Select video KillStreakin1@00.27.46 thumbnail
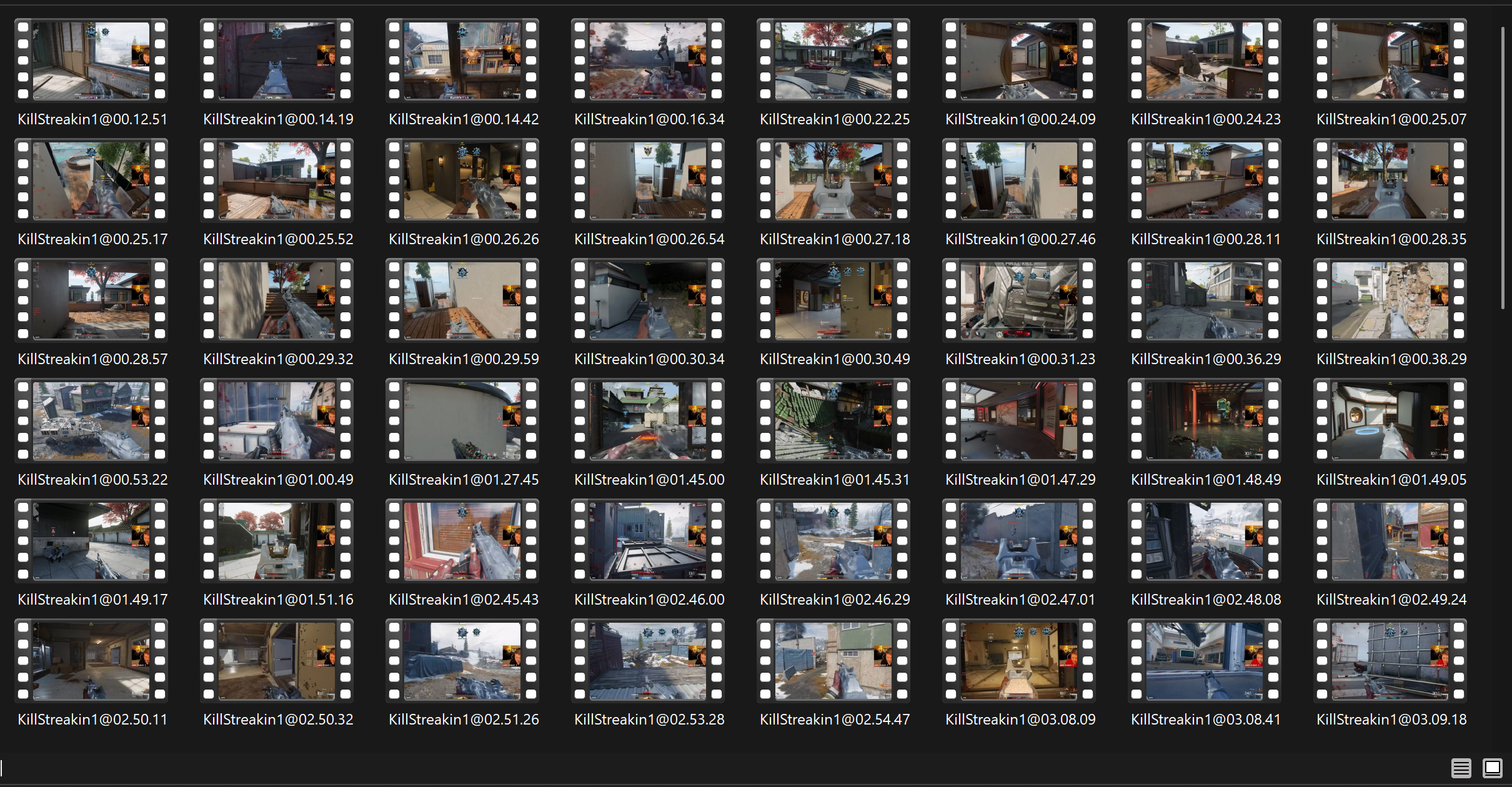 point(1019,181)
